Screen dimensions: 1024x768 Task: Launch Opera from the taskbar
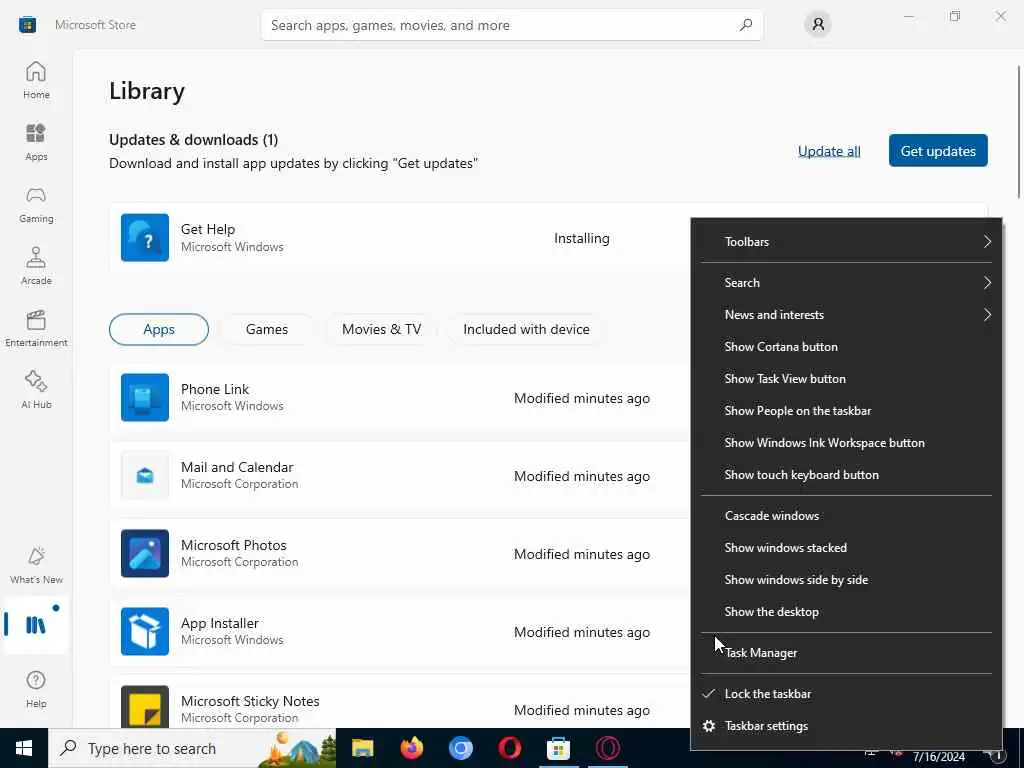509,748
